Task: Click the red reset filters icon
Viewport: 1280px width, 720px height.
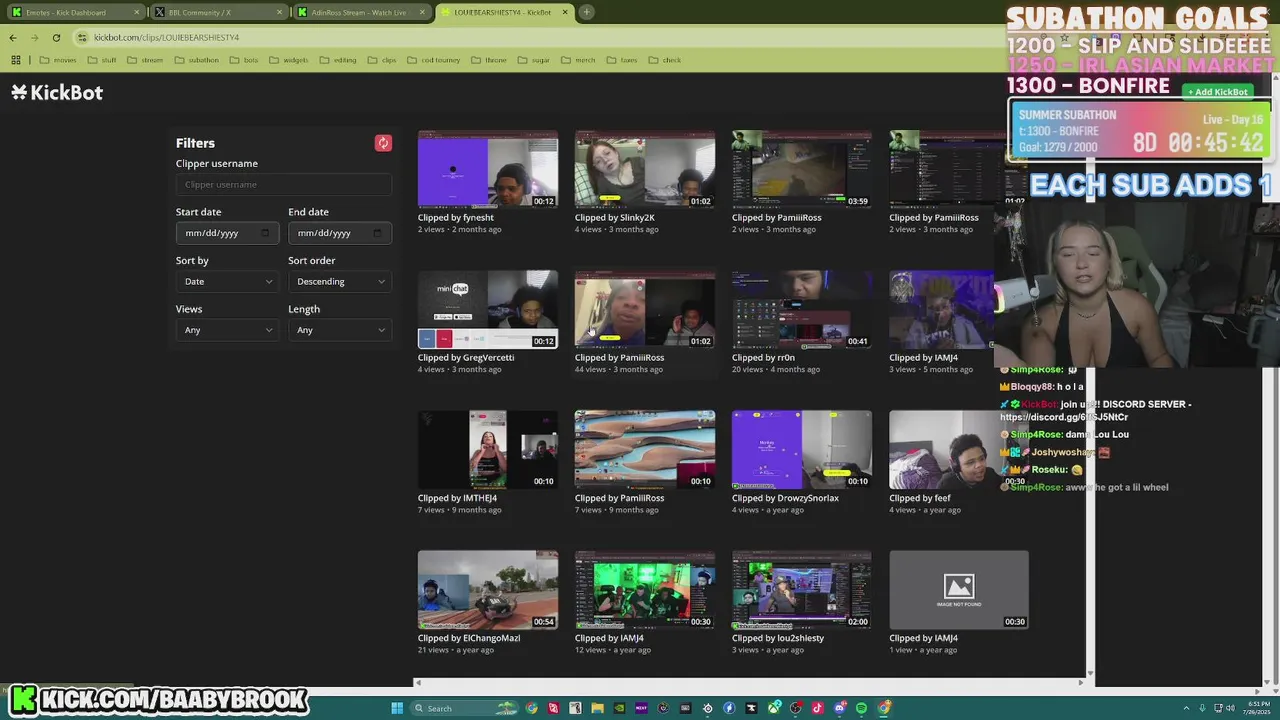Action: 383,143
